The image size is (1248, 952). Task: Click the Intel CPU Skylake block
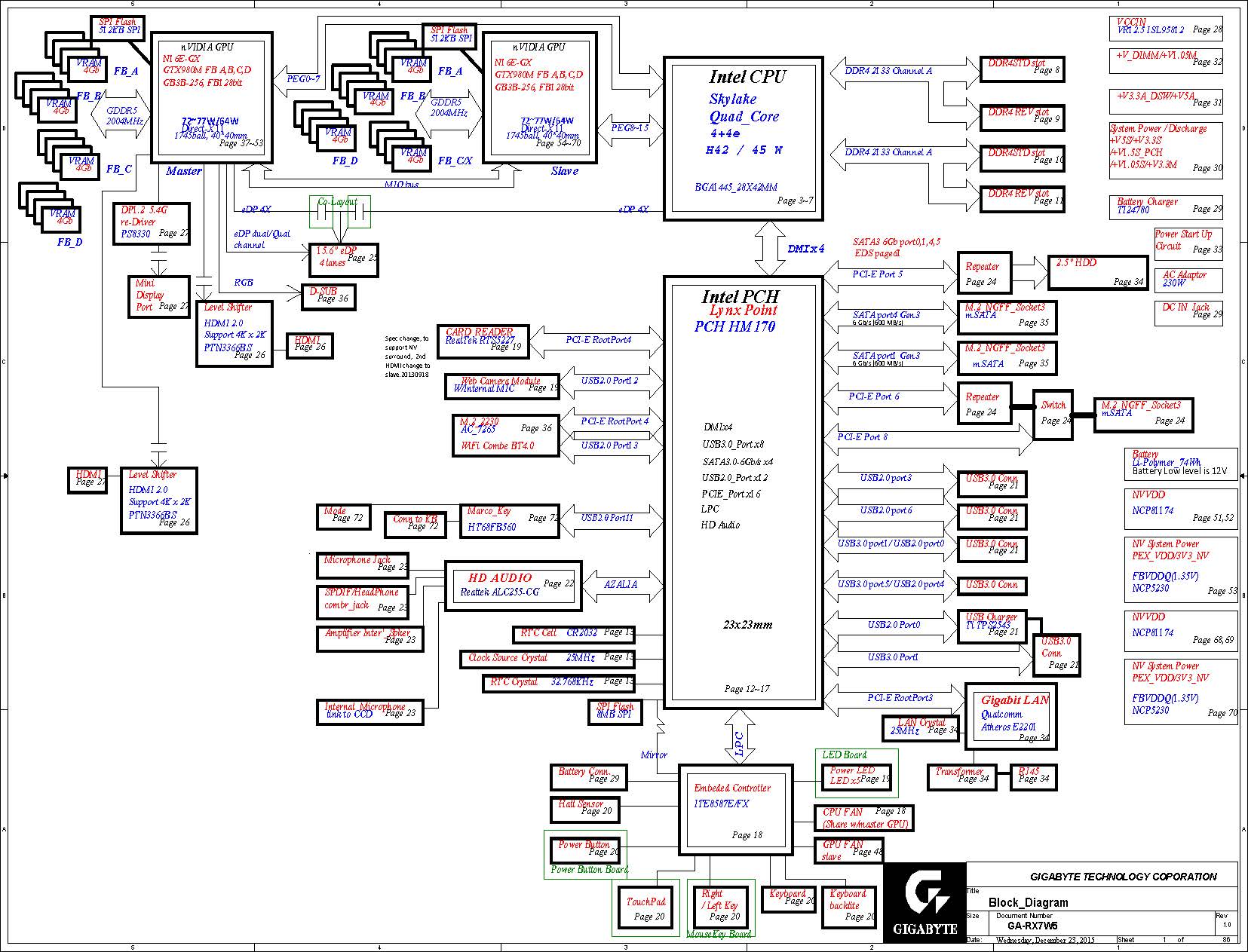(x=743, y=139)
